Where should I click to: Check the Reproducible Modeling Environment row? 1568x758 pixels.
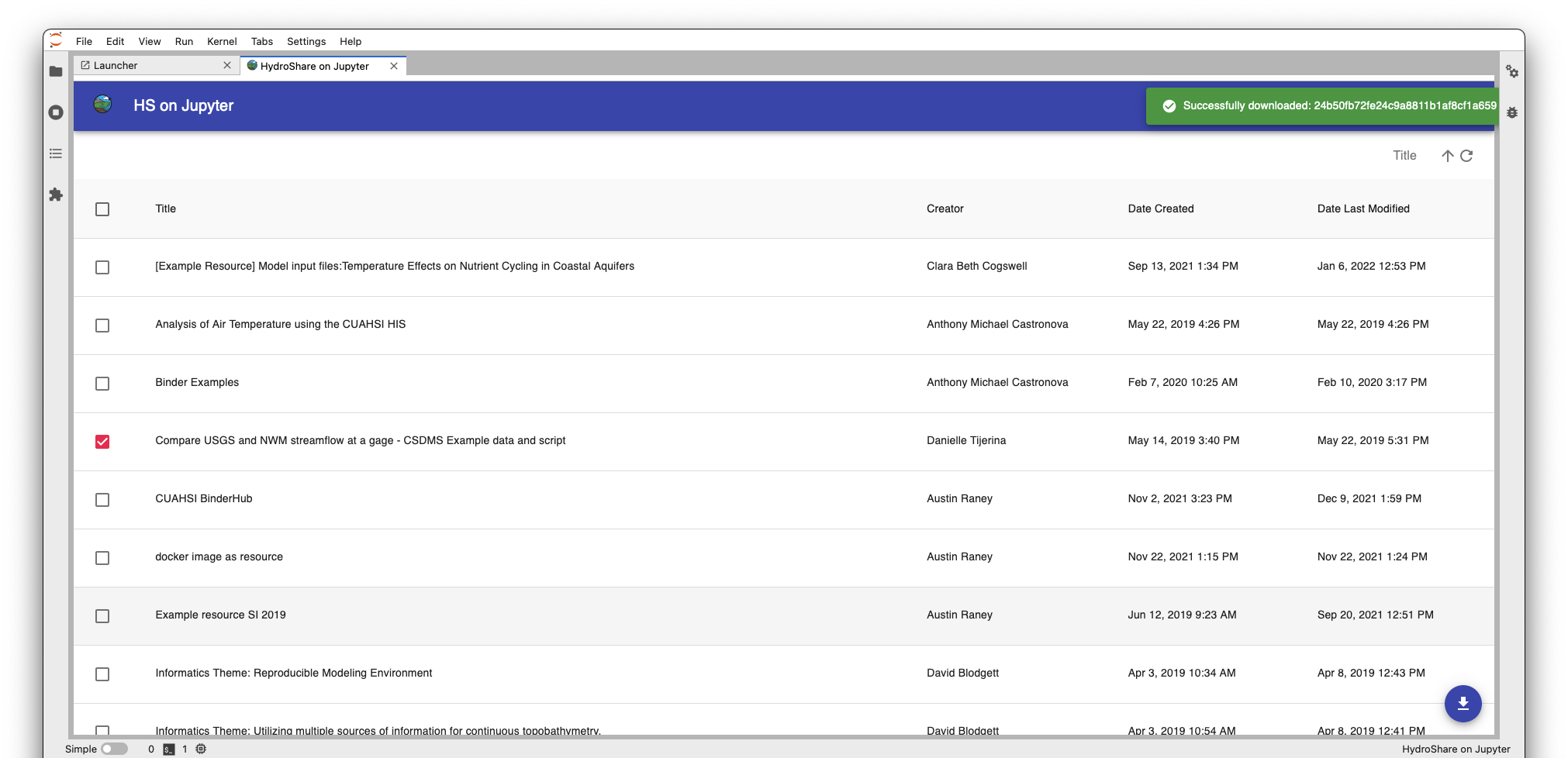click(102, 674)
